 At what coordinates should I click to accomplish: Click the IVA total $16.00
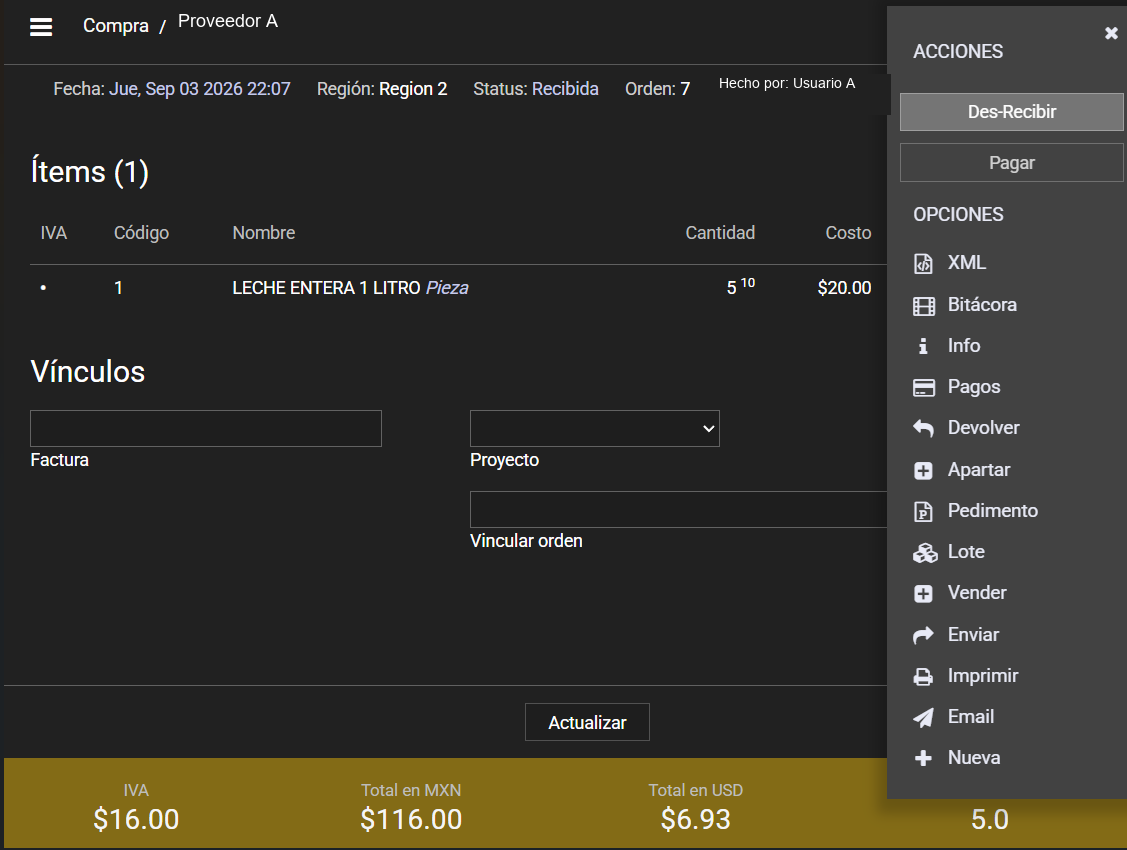pos(136,819)
